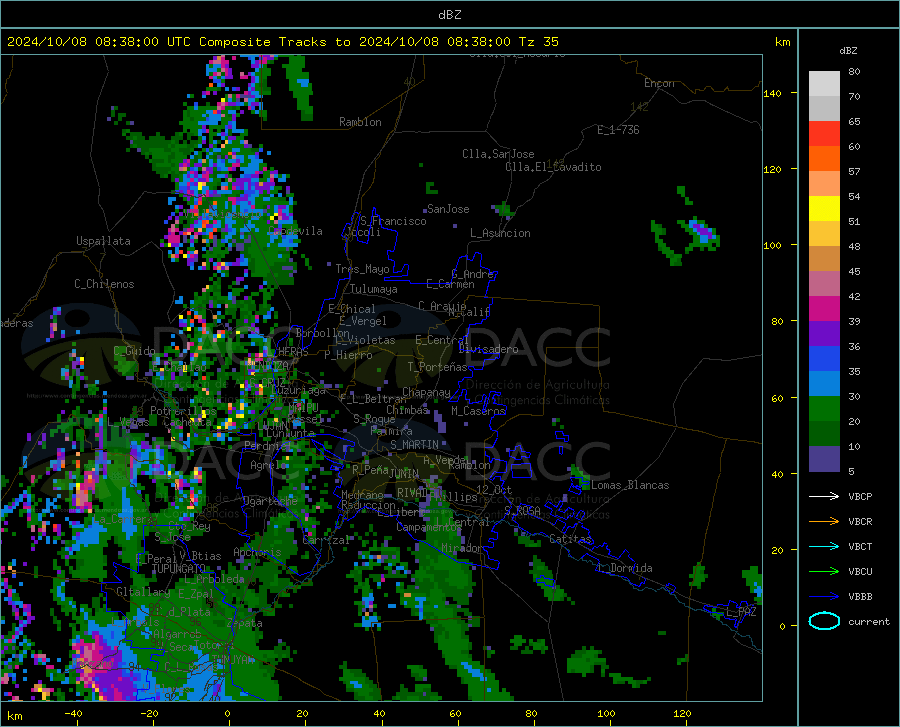The height and width of the screenshot is (727, 900).
Task: Click the 'Carrizal' map label
Action: tap(326, 540)
